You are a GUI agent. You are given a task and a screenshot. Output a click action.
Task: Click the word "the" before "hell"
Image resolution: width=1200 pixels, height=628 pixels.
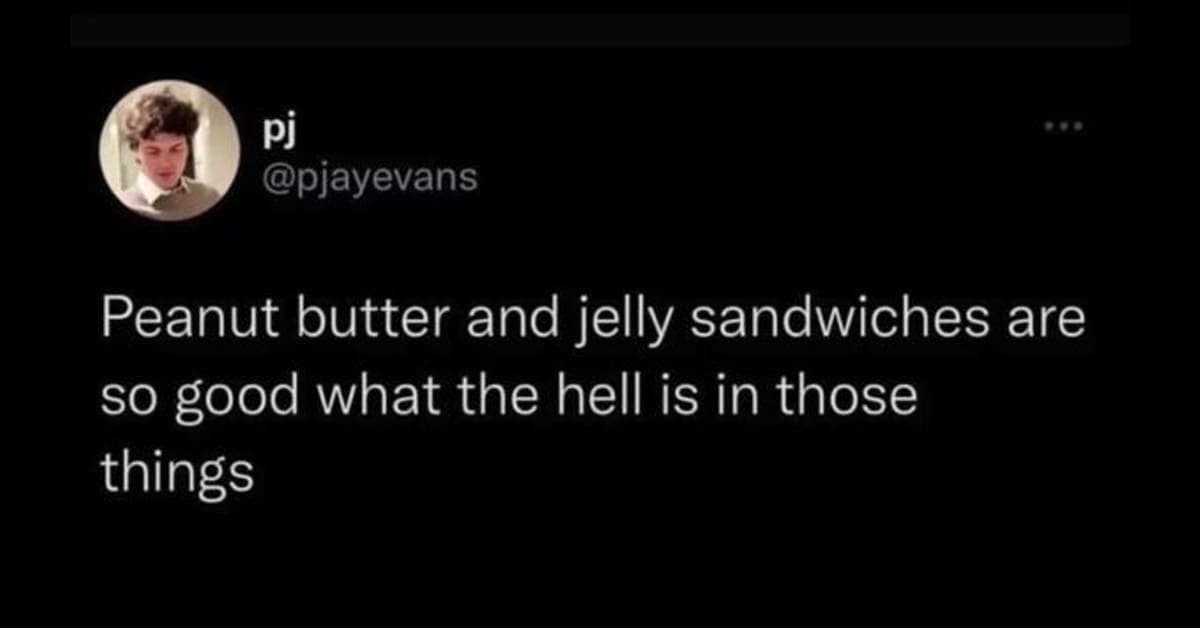502,398
